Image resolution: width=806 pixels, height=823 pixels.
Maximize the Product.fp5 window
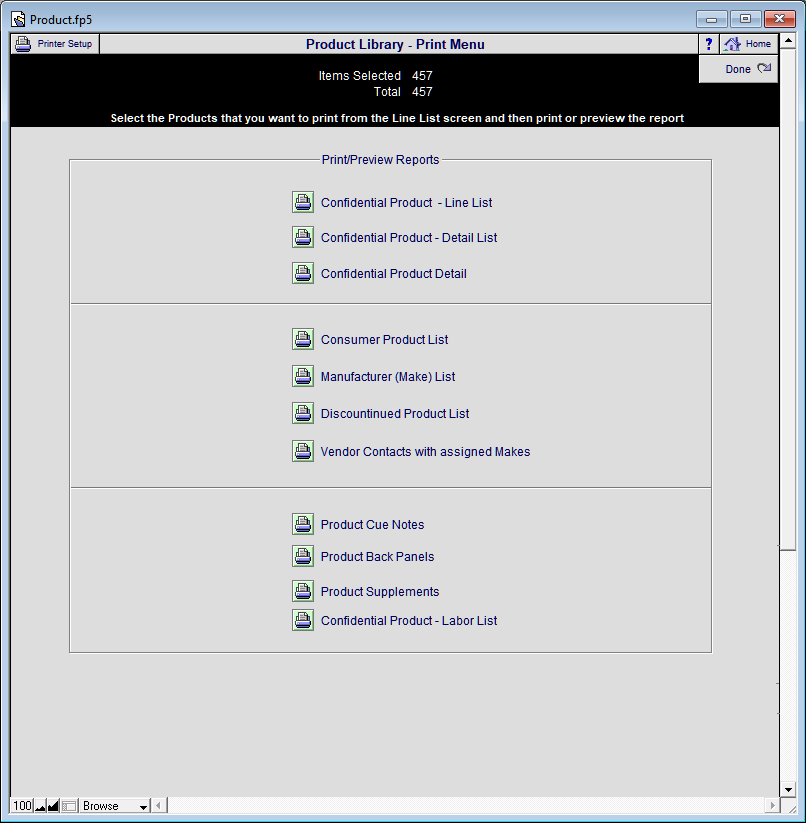click(745, 19)
